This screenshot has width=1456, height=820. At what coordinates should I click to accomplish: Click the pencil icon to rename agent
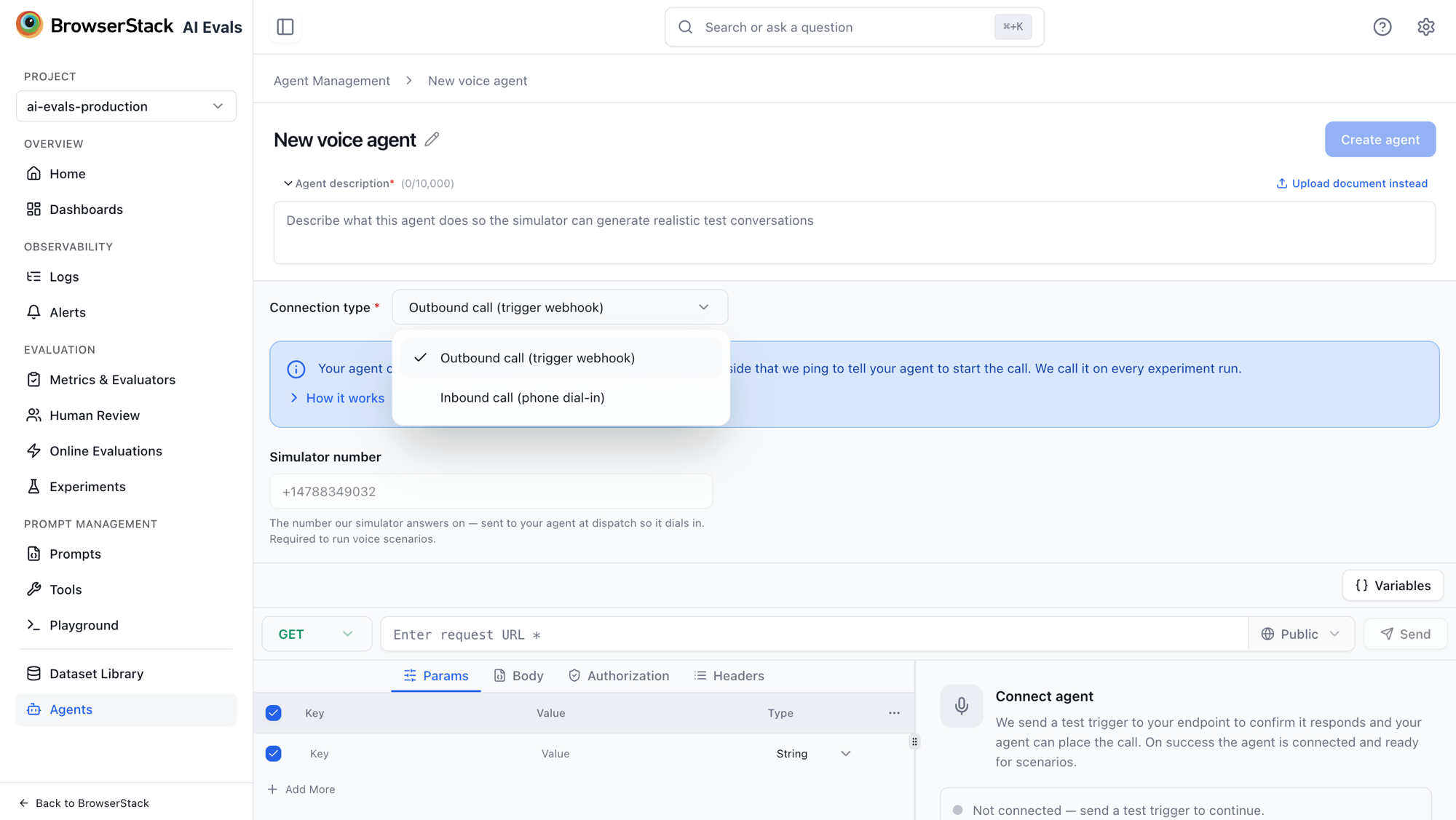click(432, 140)
